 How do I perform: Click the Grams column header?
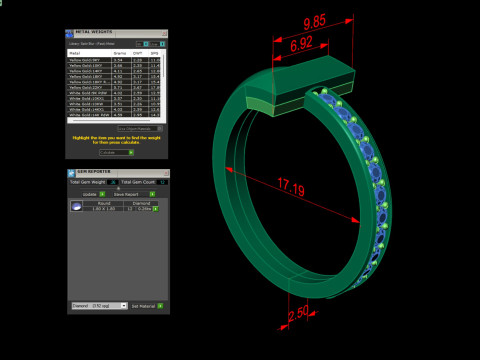click(121, 53)
